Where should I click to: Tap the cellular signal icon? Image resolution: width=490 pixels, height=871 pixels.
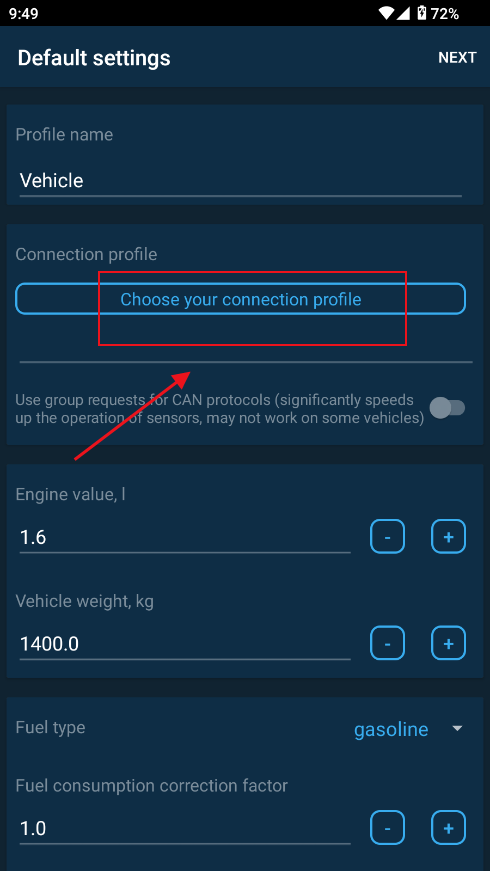click(405, 13)
